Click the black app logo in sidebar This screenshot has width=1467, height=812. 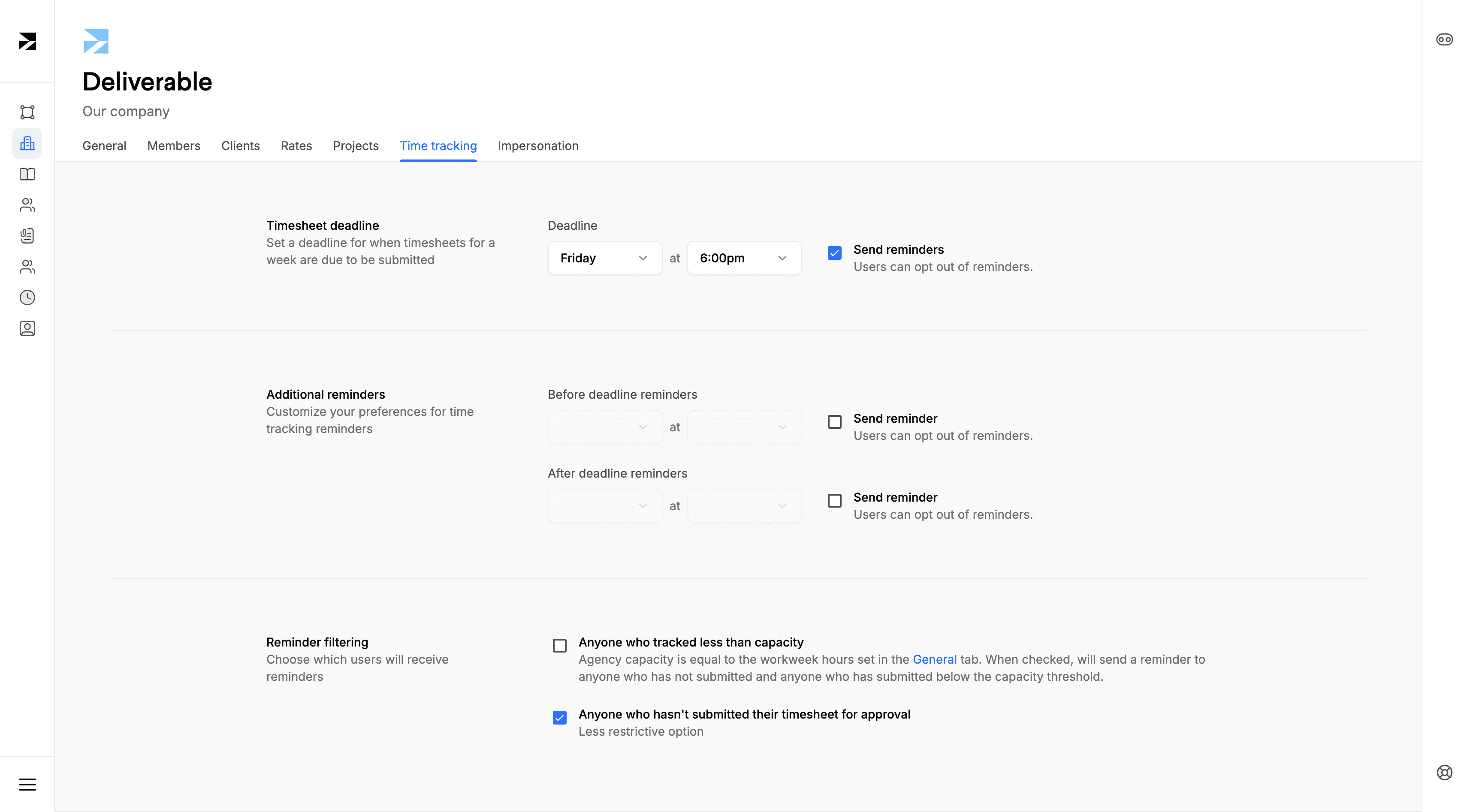coord(27,41)
